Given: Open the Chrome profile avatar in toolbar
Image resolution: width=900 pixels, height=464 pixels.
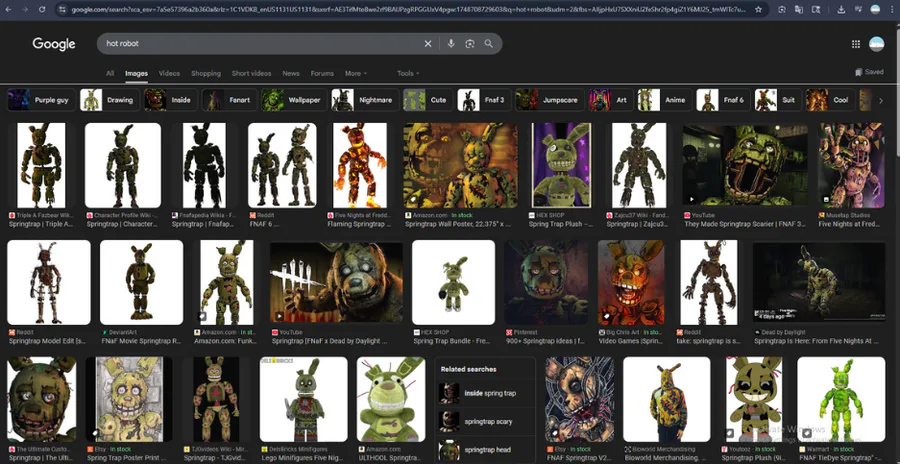Looking at the screenshot, I should point(875,9).
